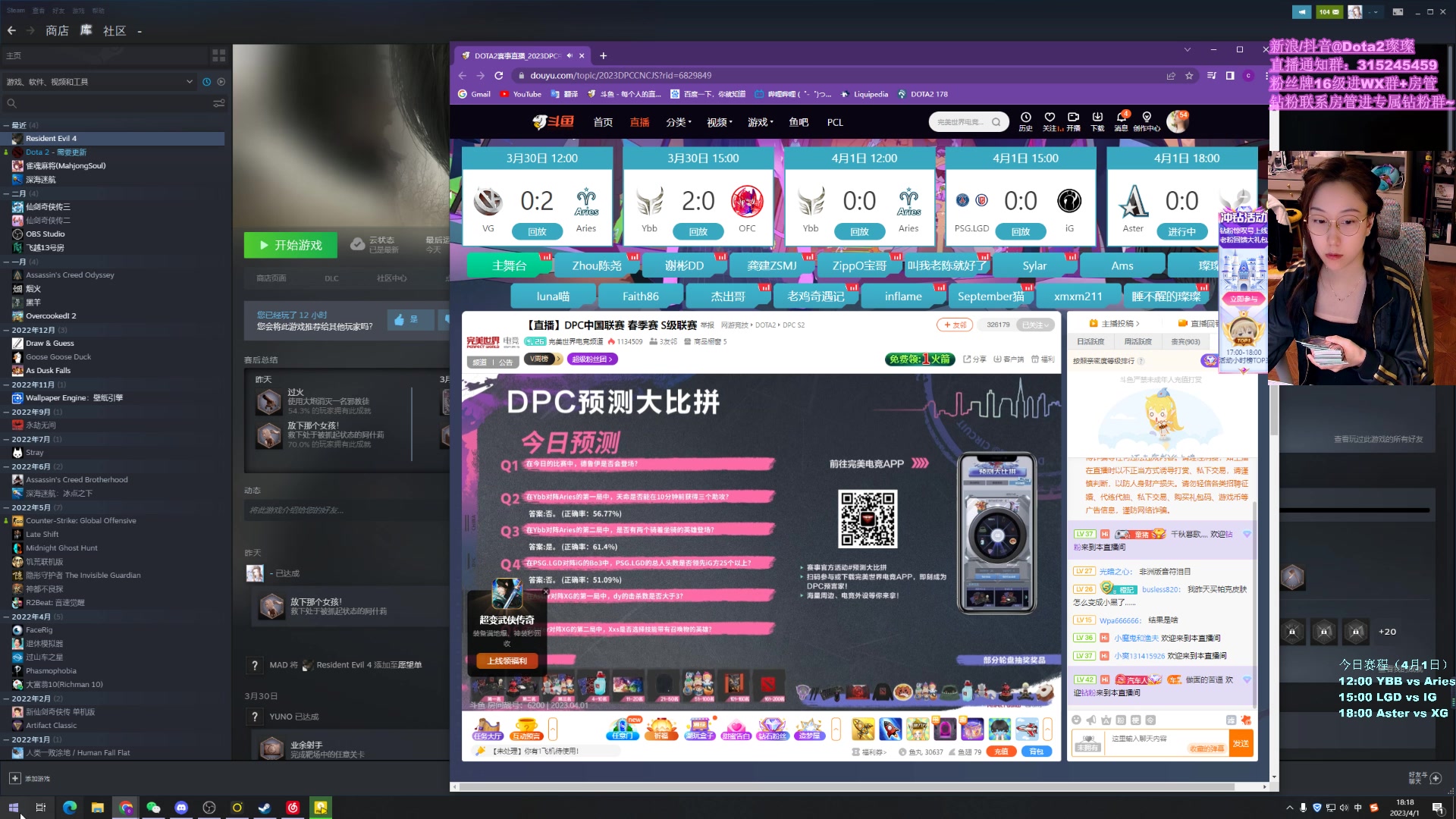
Task: Open Douyu watch history clock icon
Action: (1025, 118)
